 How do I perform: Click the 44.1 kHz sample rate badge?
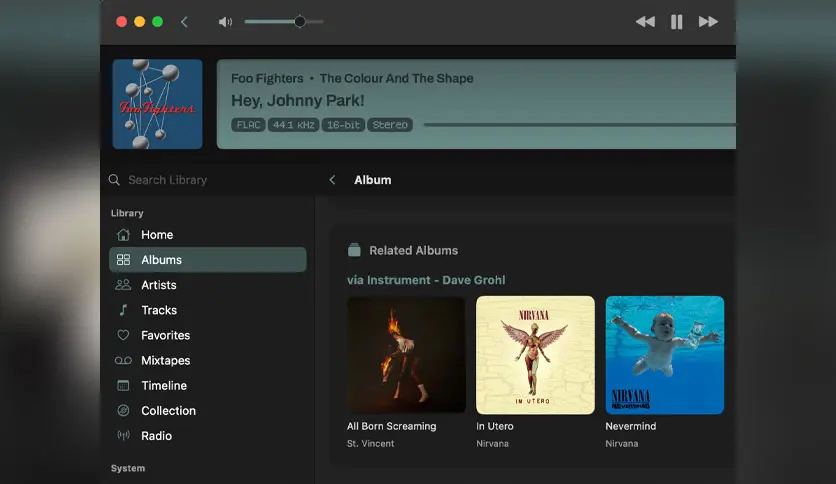pos(293,125)
